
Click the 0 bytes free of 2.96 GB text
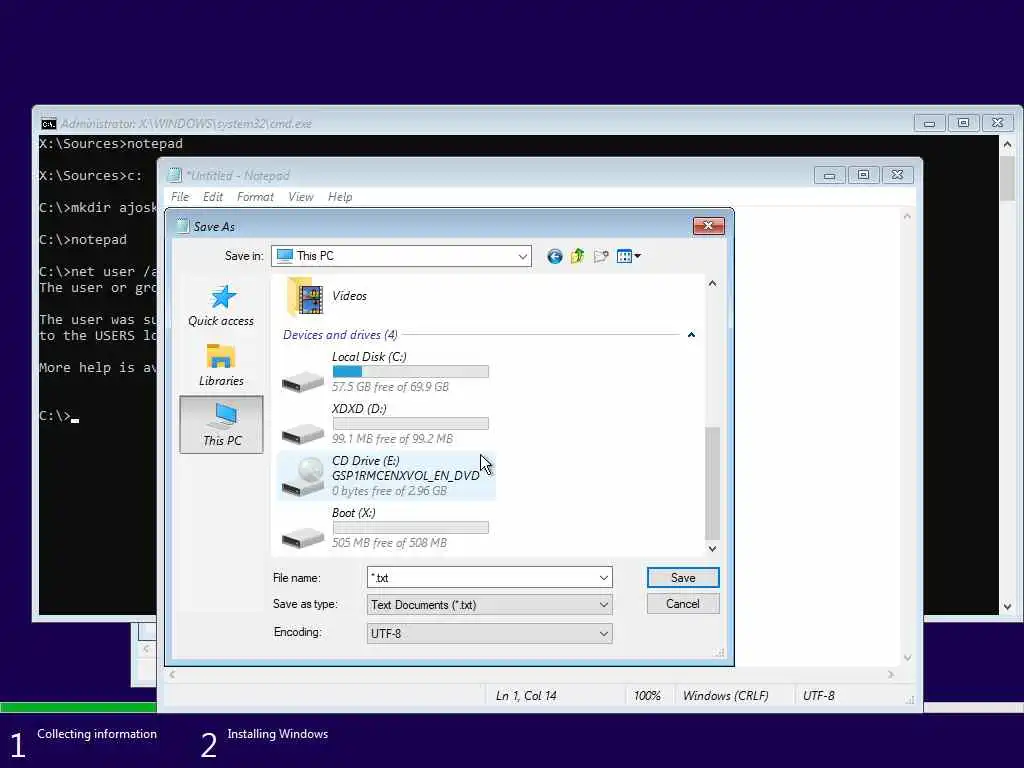[x=389, y=491]
